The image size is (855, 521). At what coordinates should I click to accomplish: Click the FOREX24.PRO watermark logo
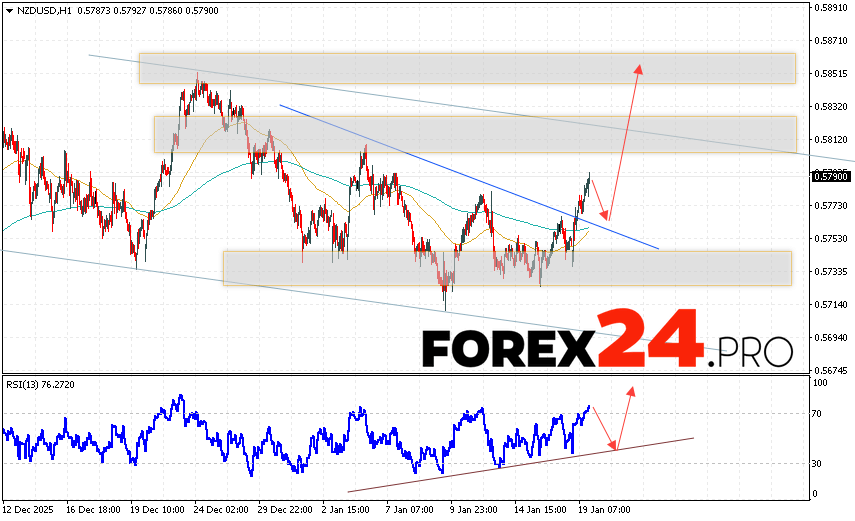[606, 346]
